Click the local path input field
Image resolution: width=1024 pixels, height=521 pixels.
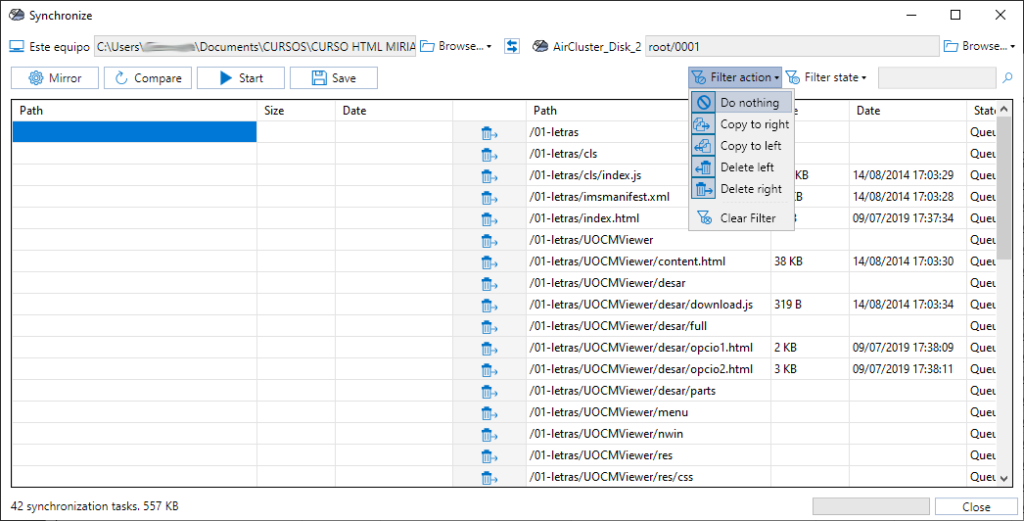[255, 46]
